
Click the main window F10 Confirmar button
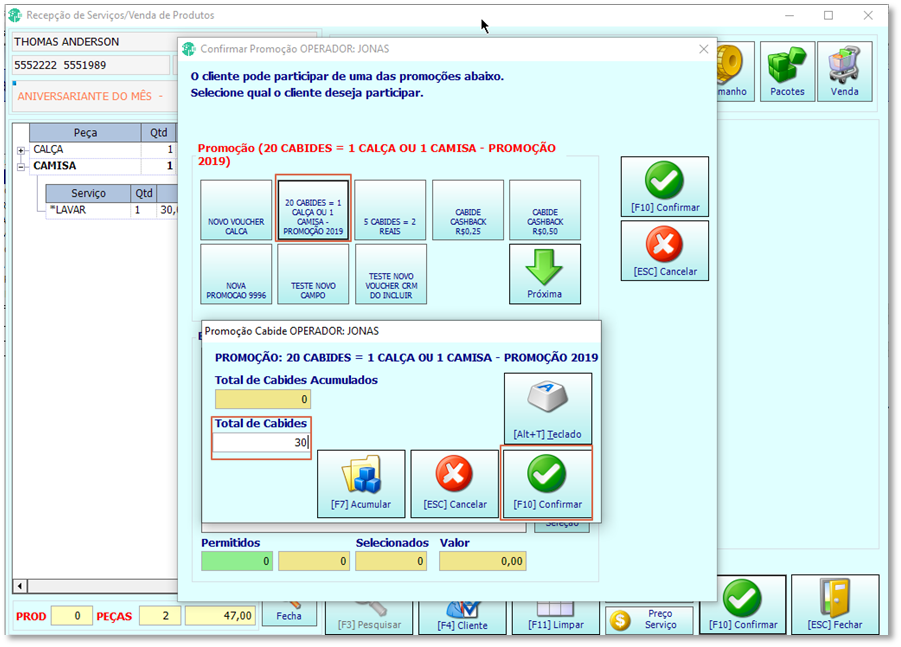742,604
